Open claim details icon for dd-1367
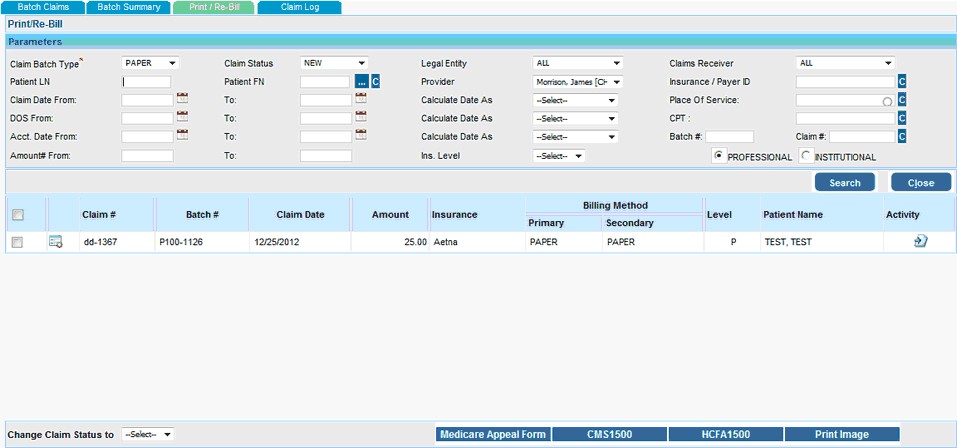 point(56,242)
